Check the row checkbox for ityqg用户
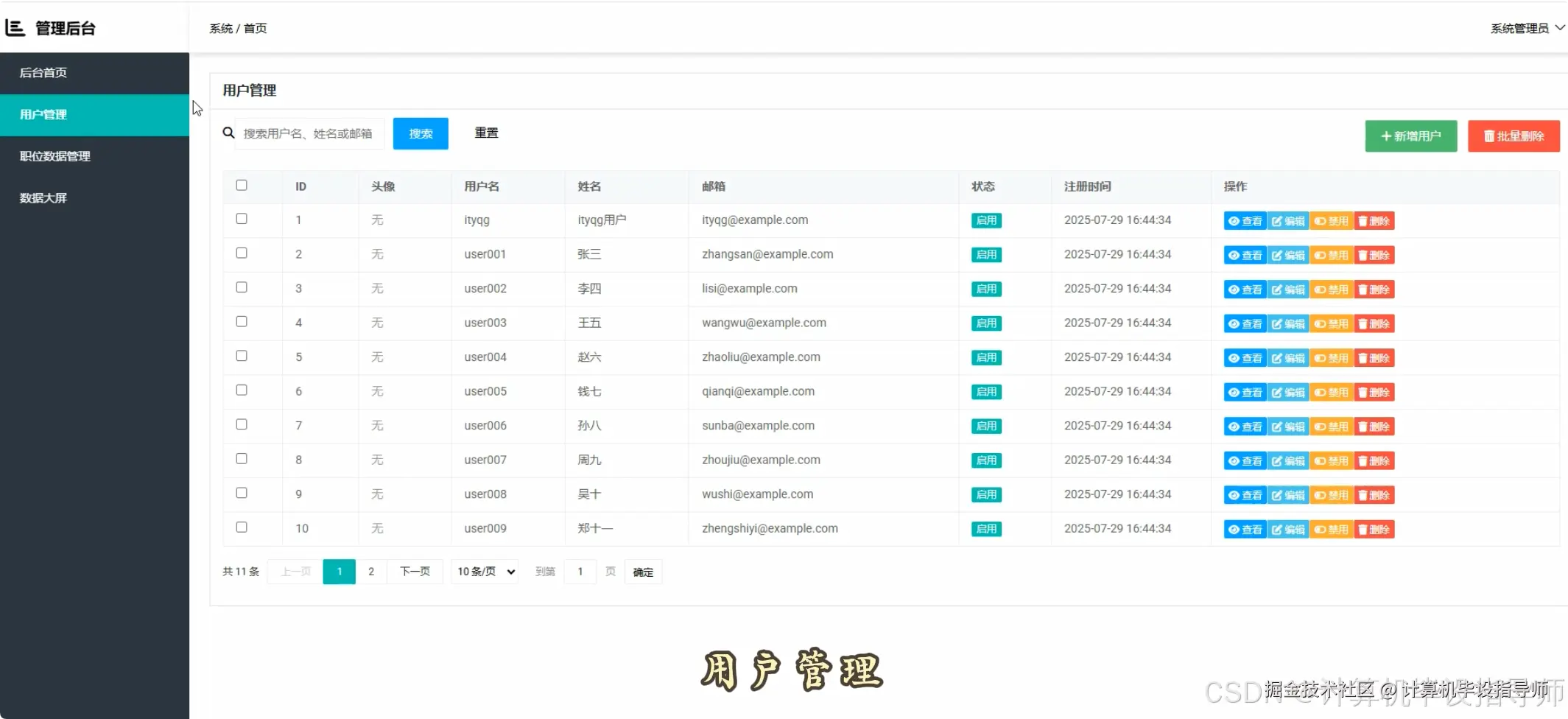 (241, 218)
